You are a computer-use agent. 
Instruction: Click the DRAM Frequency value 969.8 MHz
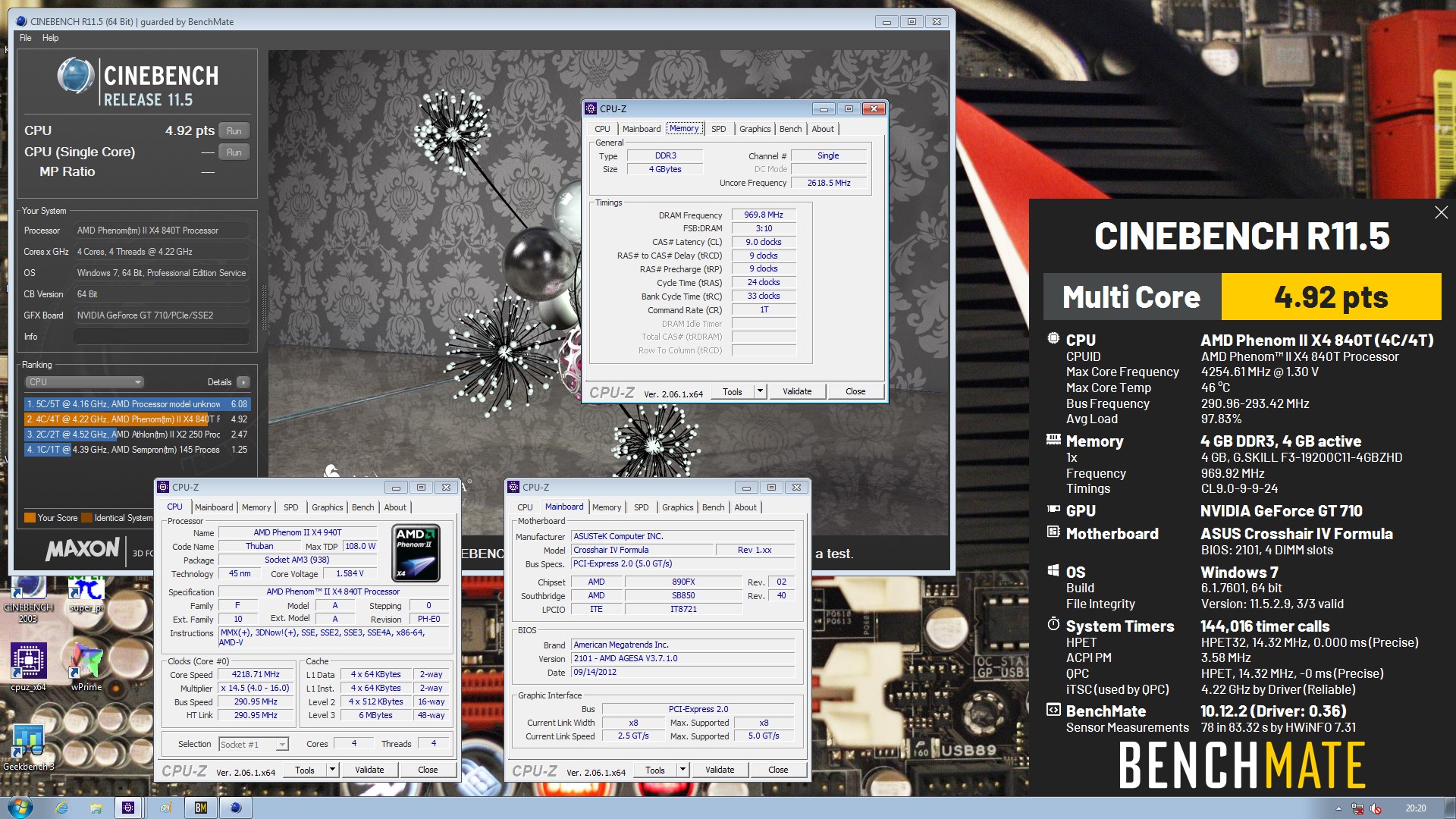click(764, 215)
